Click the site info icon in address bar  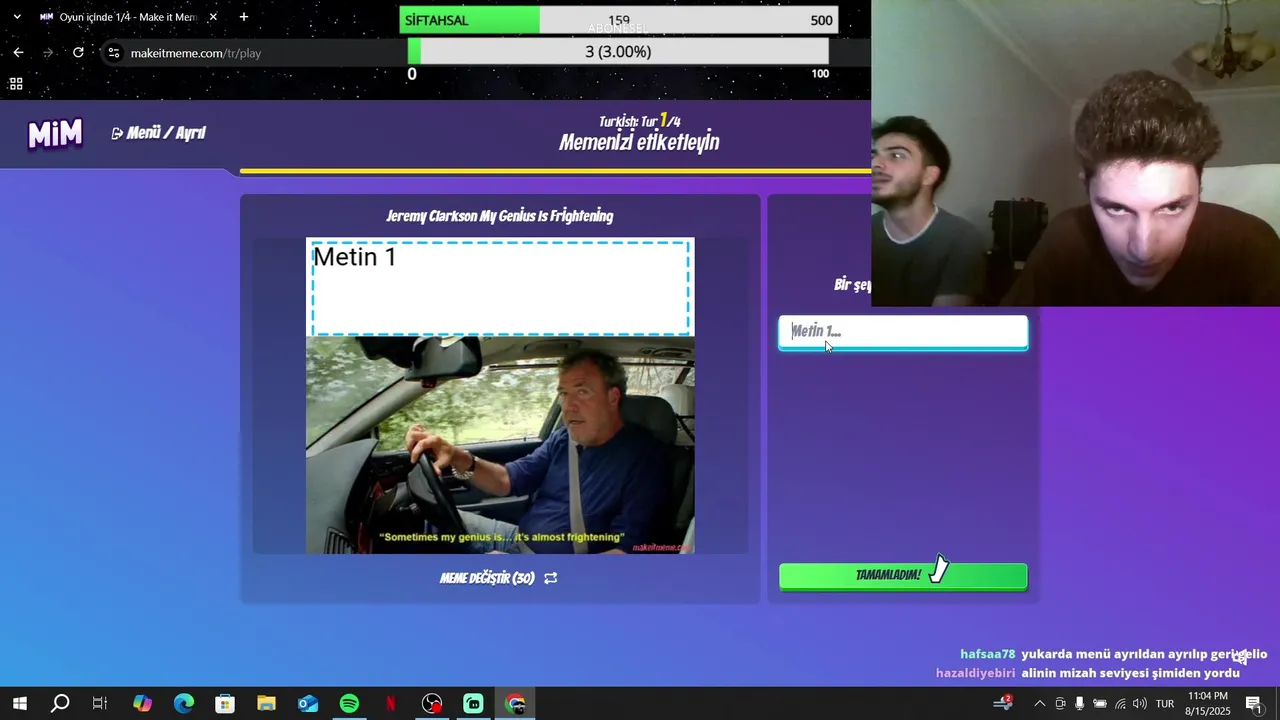(x=114, y=53)
